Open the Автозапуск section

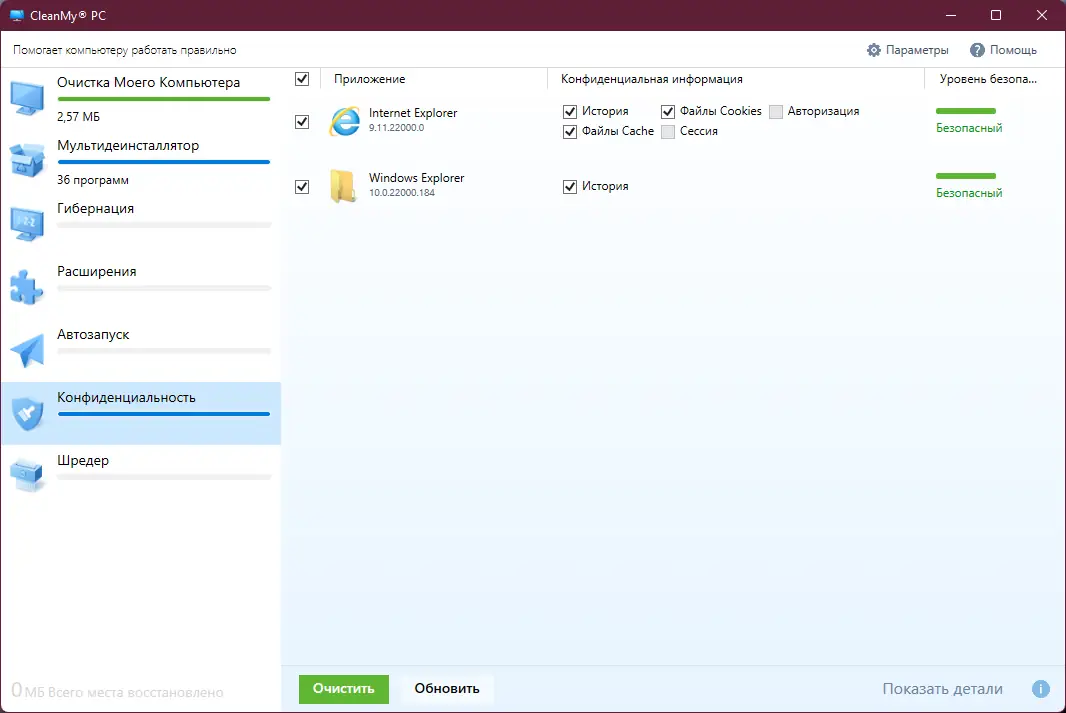(x=141, y=351)
